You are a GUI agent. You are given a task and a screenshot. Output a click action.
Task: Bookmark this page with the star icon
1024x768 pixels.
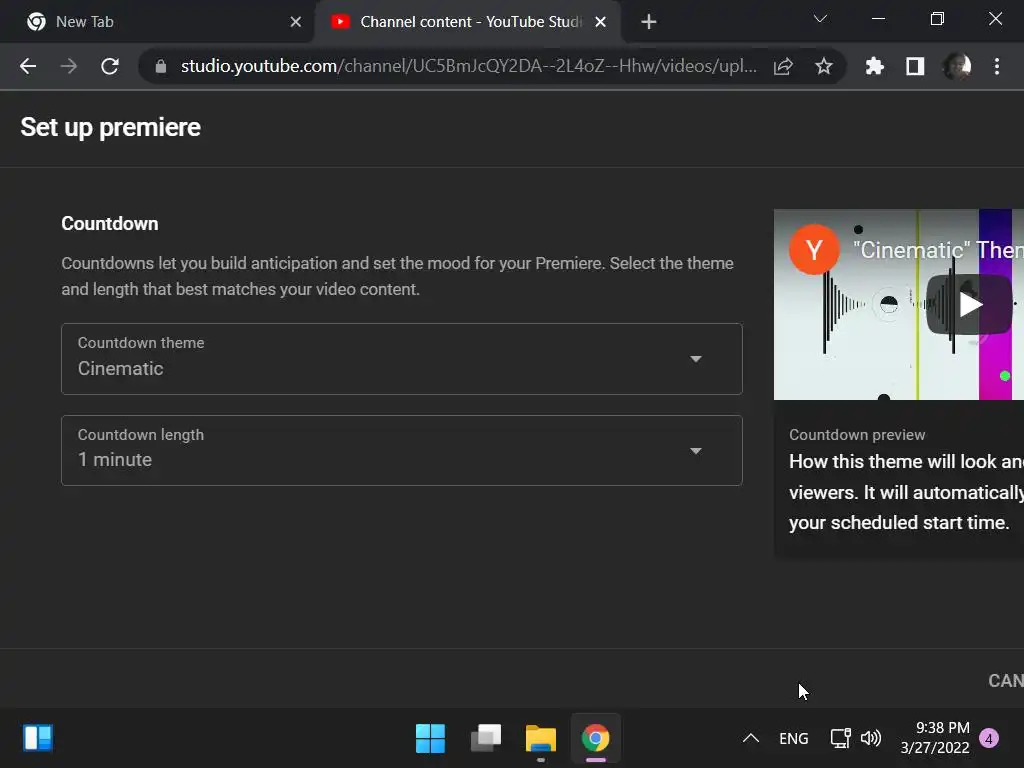coord(824,66)
